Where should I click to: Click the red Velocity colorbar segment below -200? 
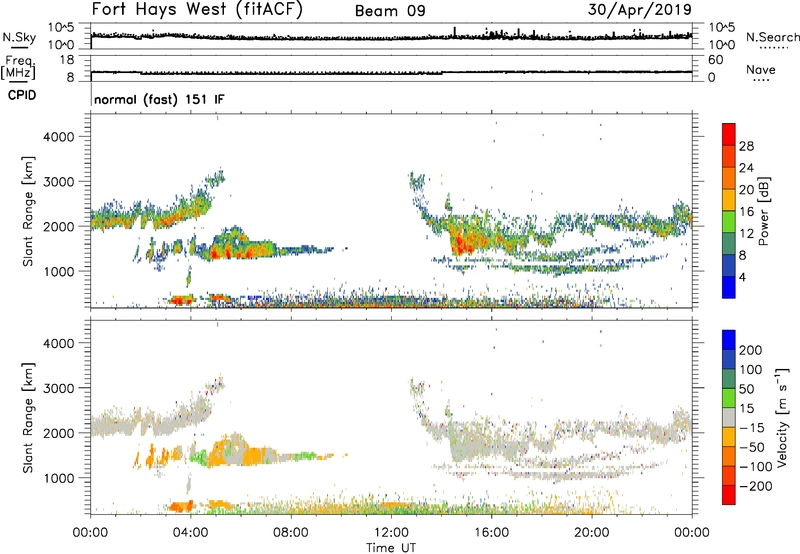point(729,495)
